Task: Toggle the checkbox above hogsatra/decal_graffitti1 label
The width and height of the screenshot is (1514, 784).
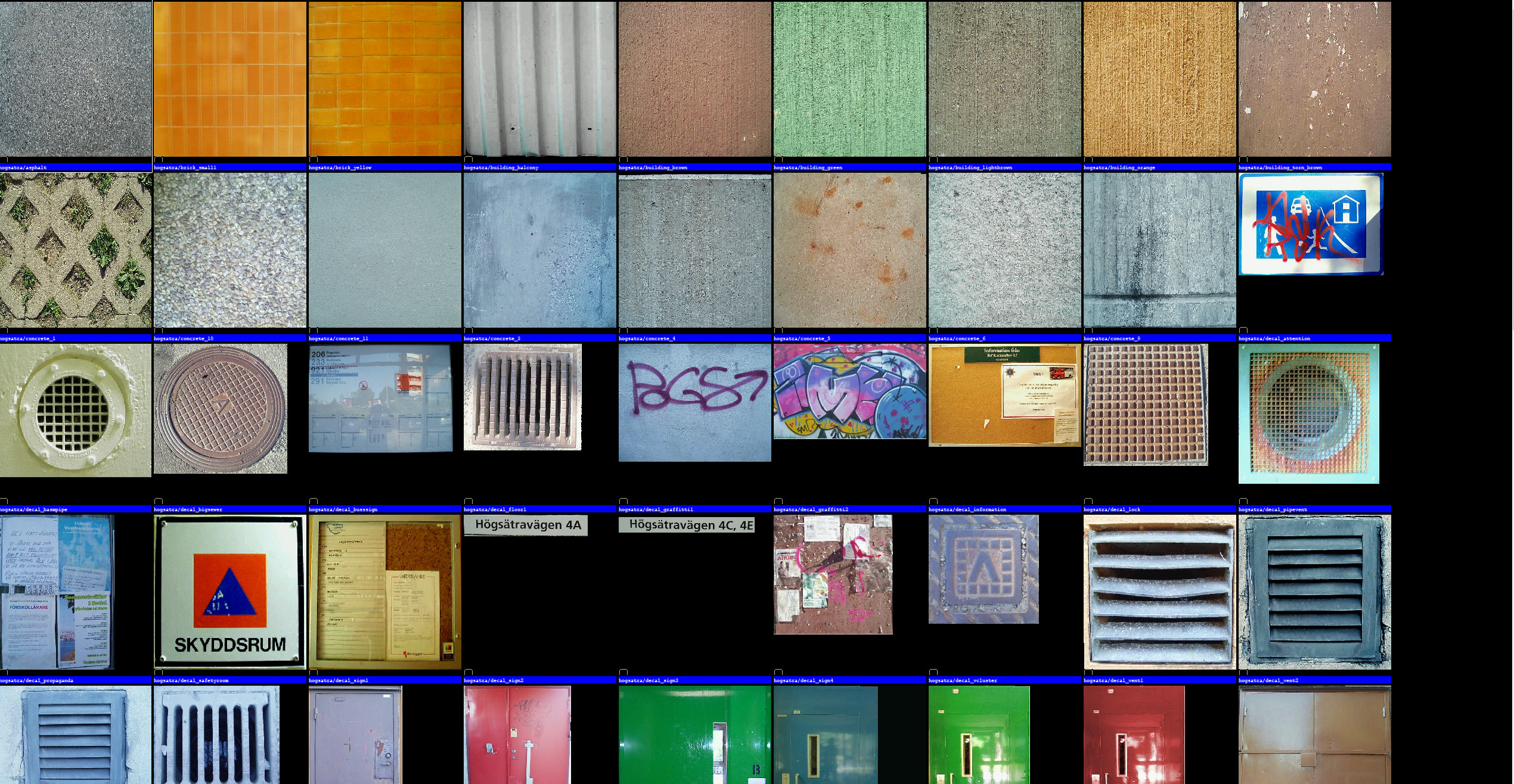Action: pos(623,502)
